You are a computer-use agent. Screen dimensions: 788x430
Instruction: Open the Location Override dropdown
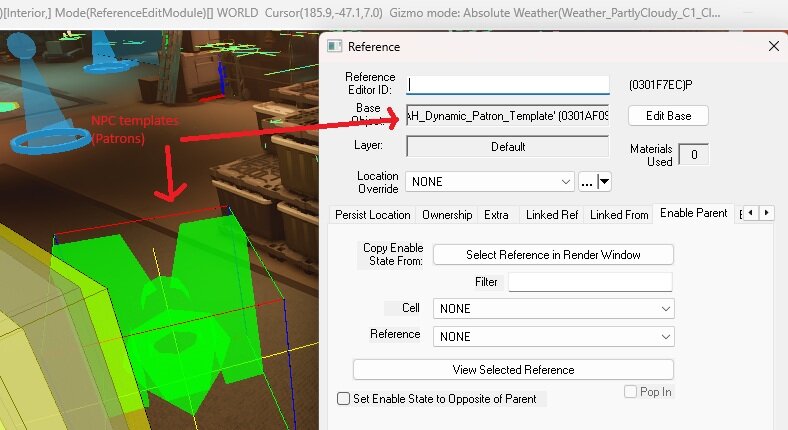click(x=489, y=182)
